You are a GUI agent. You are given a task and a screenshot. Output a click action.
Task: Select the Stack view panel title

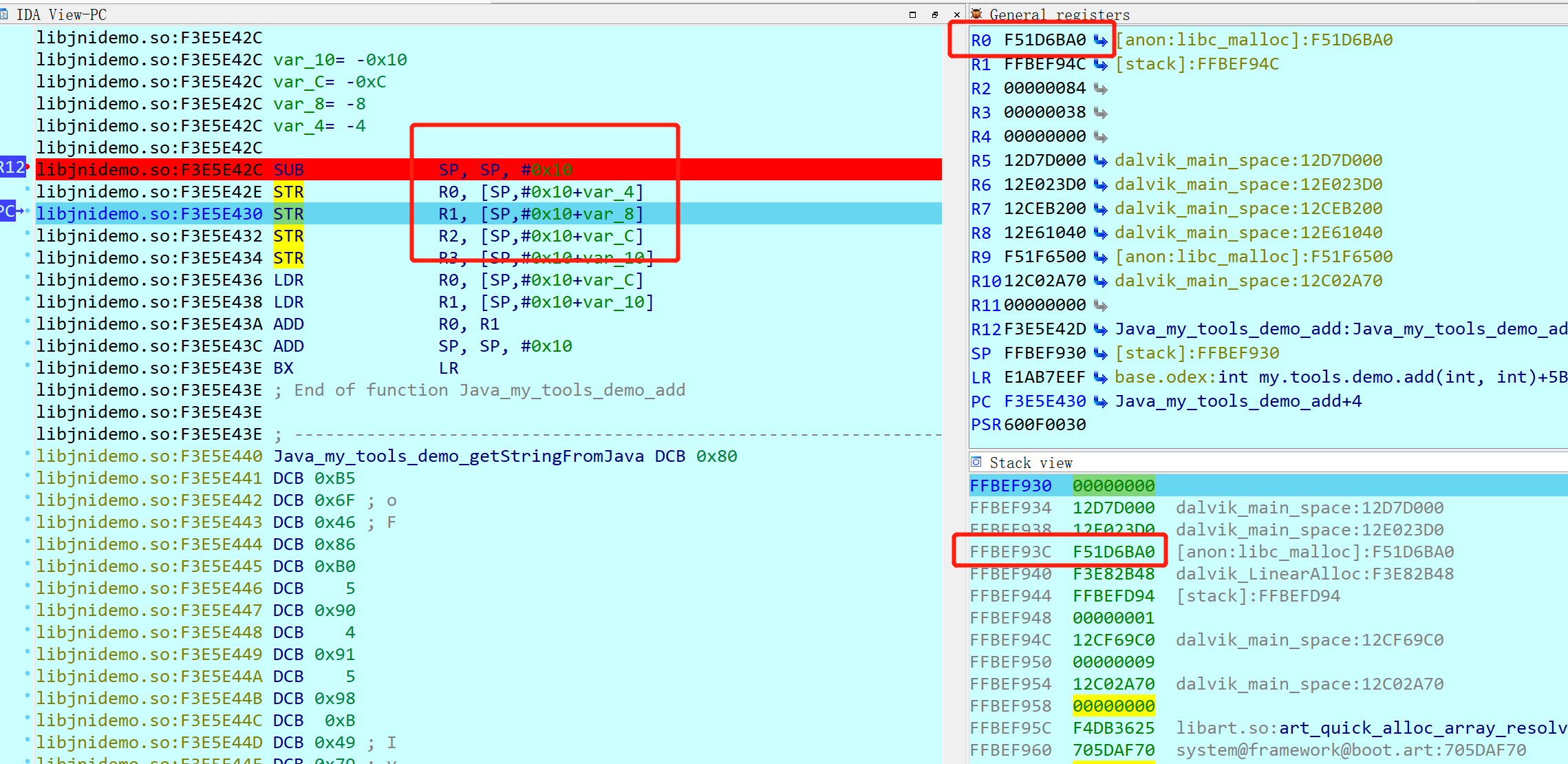point(1030,463)
